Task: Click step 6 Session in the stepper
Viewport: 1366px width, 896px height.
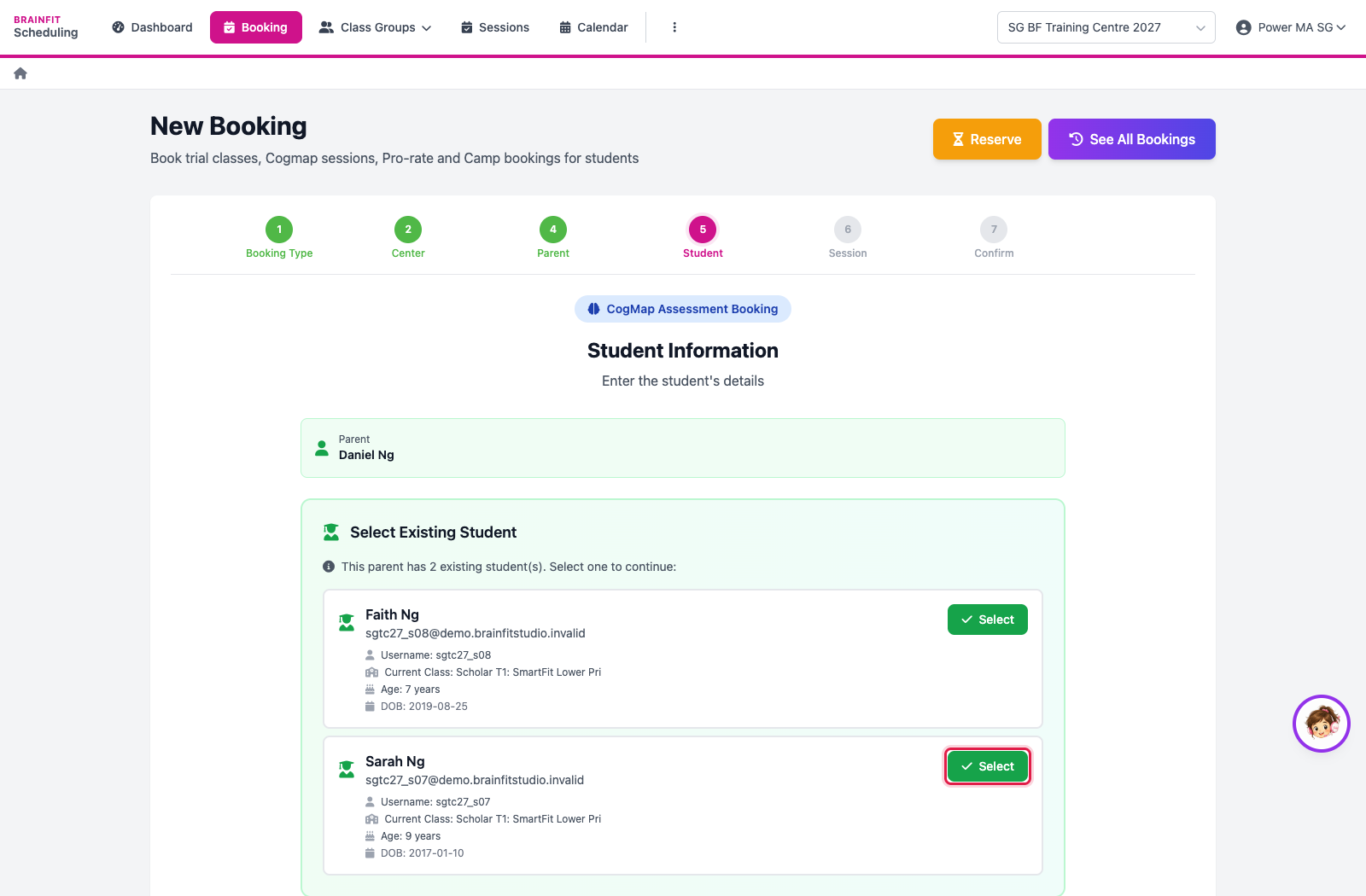Action: point(848,237)
